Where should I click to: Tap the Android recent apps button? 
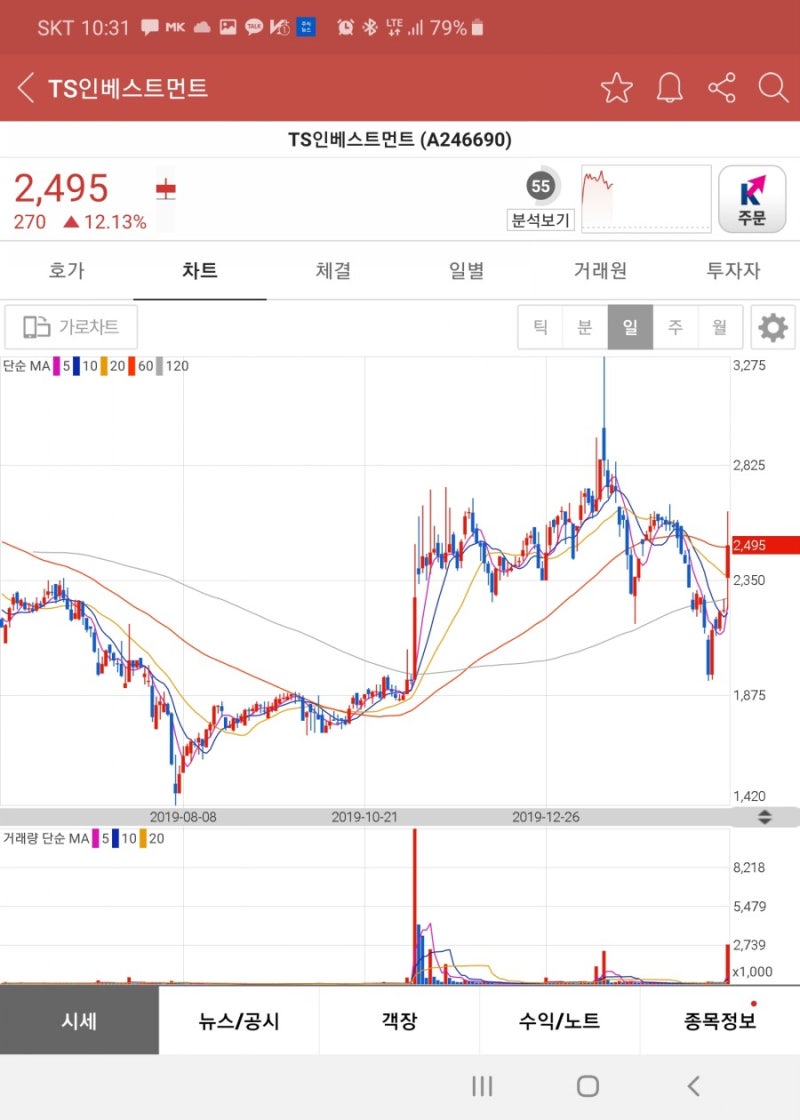pos(482,1086)
